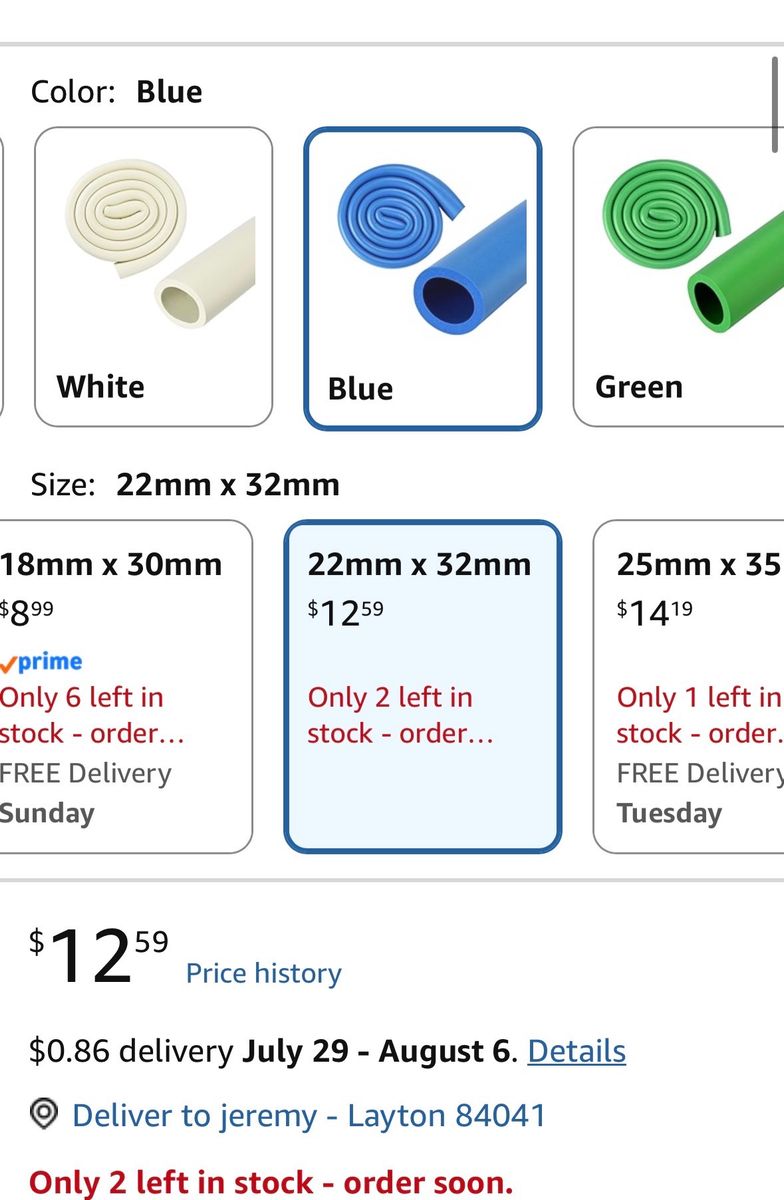The image size is (784, 1200).
Task: Select the 25mm x 35mm size option
Action: point(689,686)
